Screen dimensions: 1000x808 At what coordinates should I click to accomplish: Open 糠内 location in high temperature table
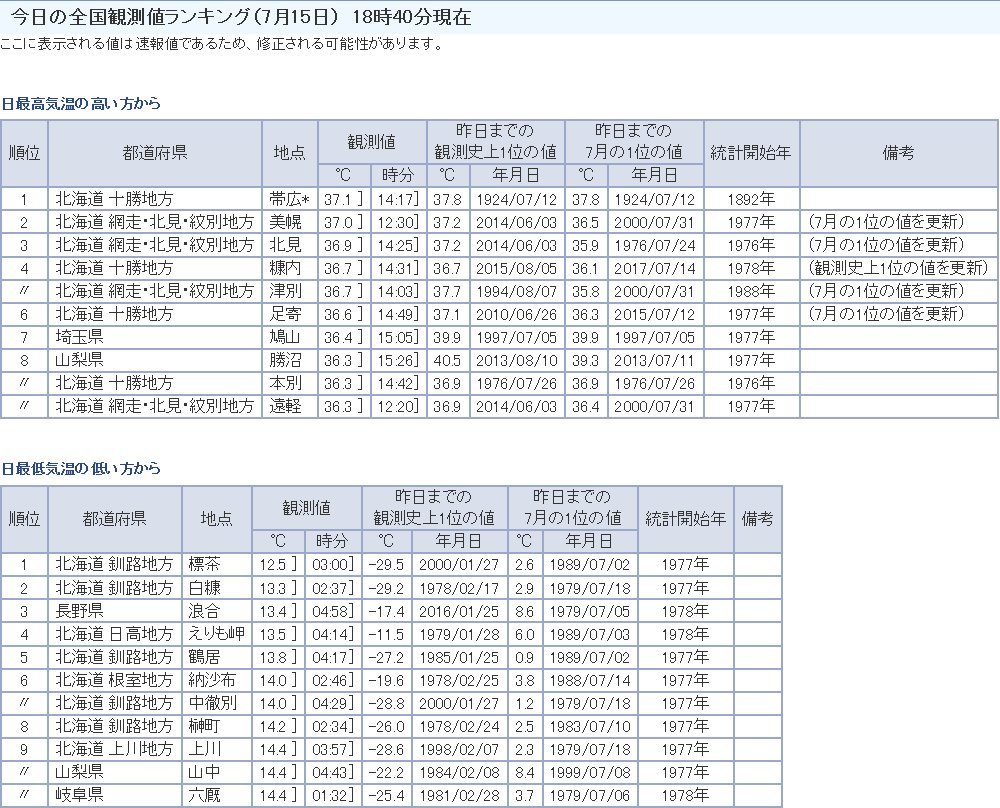(x=284, y=268)
